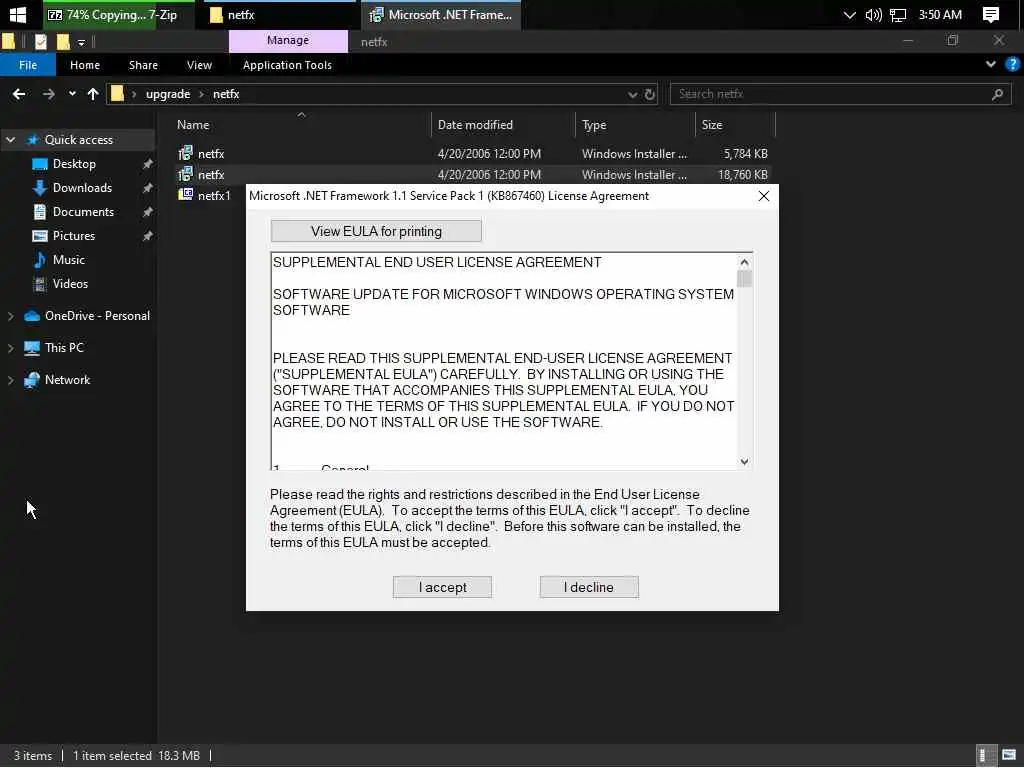
Task: Open the View ribbon tab
Action: click(x=199, y=65)
